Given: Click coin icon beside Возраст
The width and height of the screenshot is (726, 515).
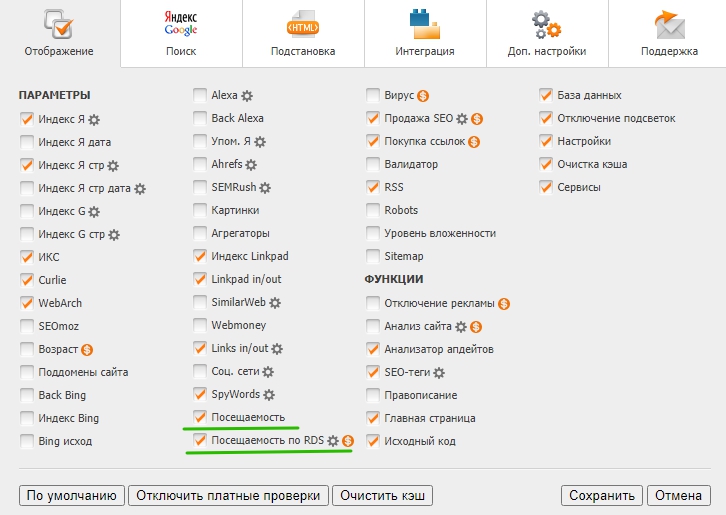Looking at the screenshot, I should [x=88, y=349].
